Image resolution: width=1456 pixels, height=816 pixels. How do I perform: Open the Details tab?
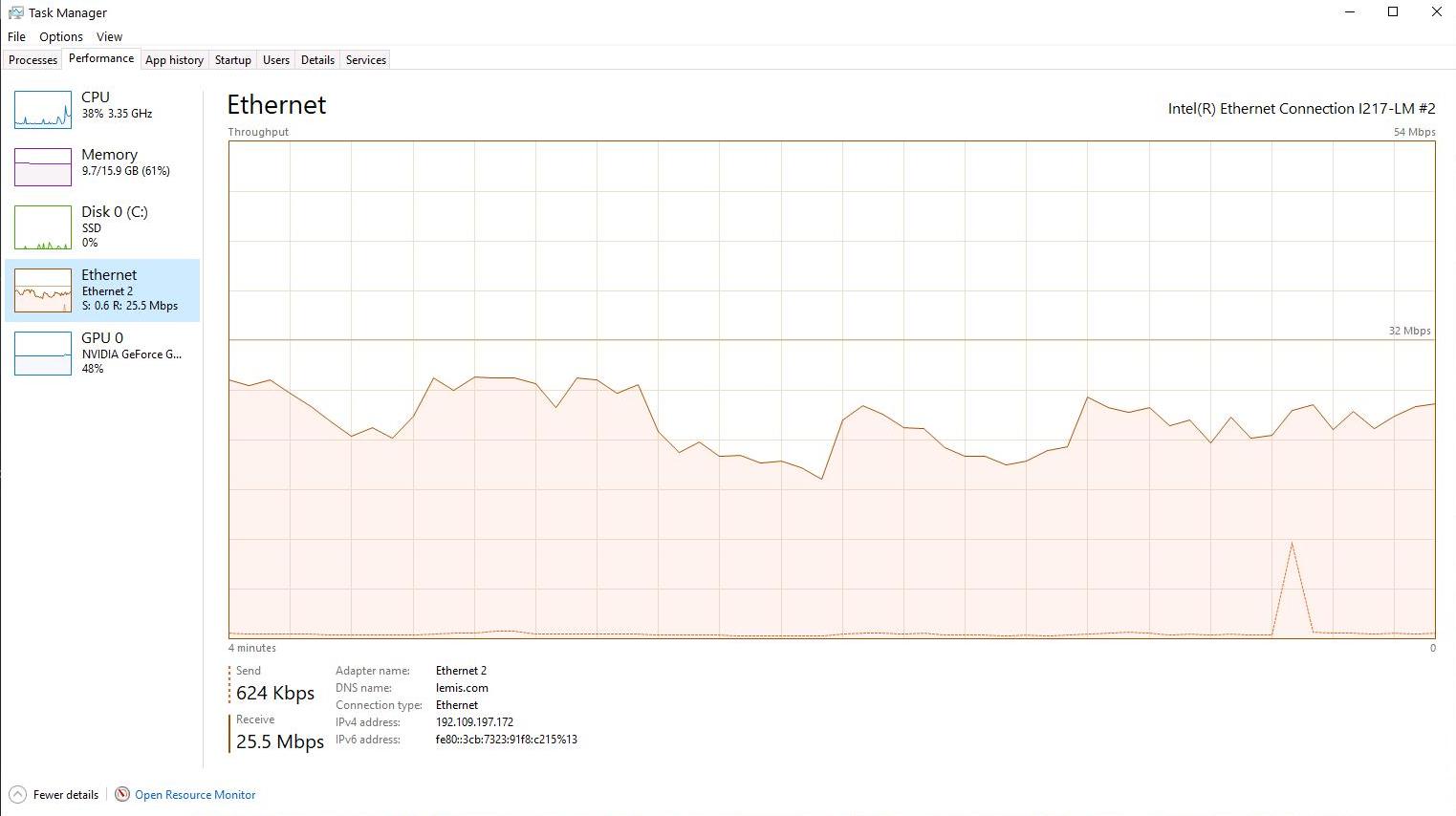(317, 59)
